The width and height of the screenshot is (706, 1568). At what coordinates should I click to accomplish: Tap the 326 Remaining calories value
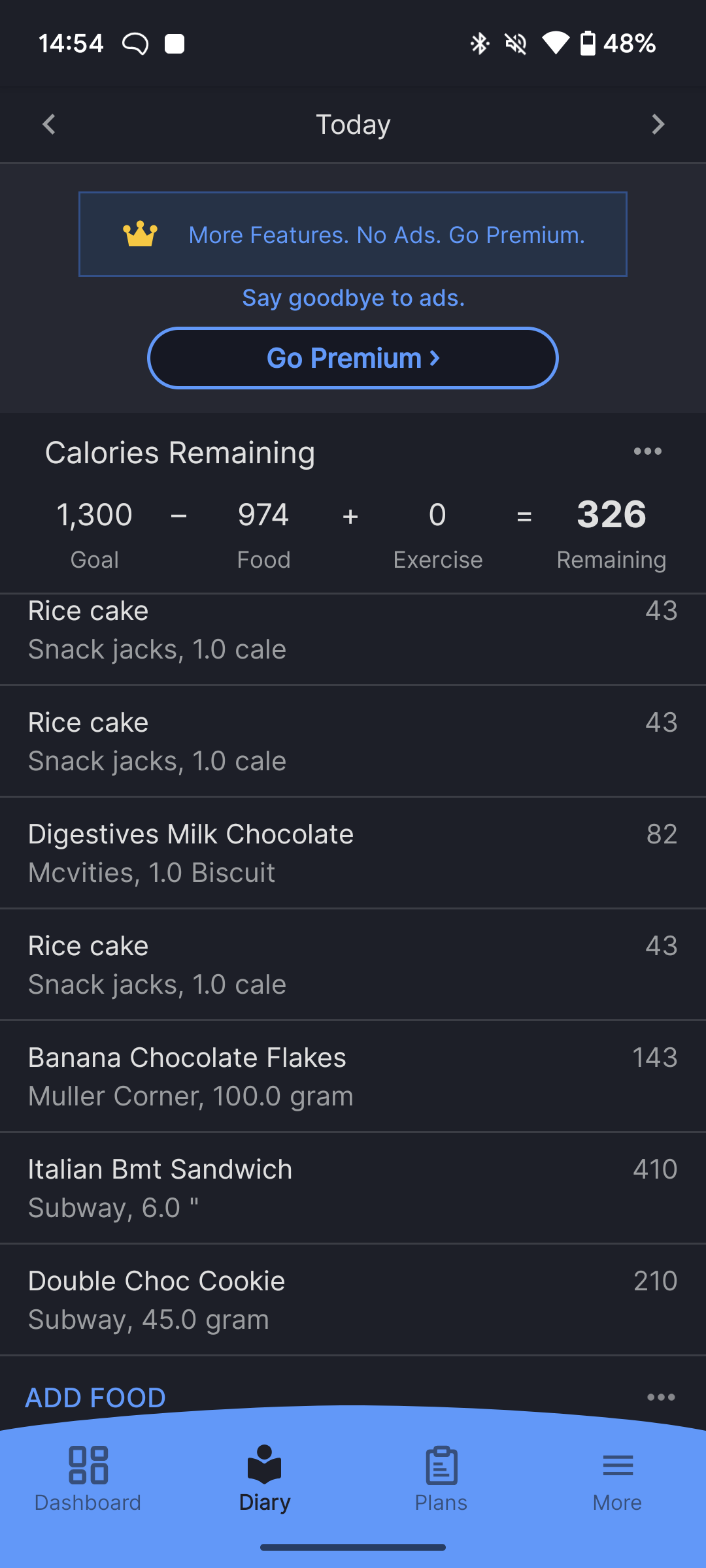tap(611, 515)
